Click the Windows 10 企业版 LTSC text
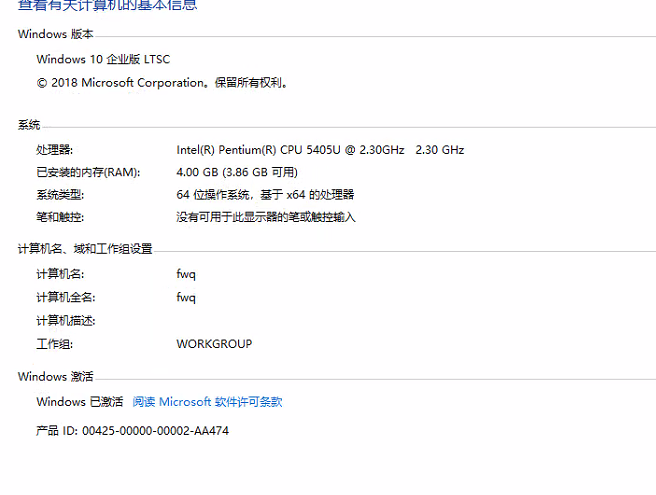 [103, 59]
